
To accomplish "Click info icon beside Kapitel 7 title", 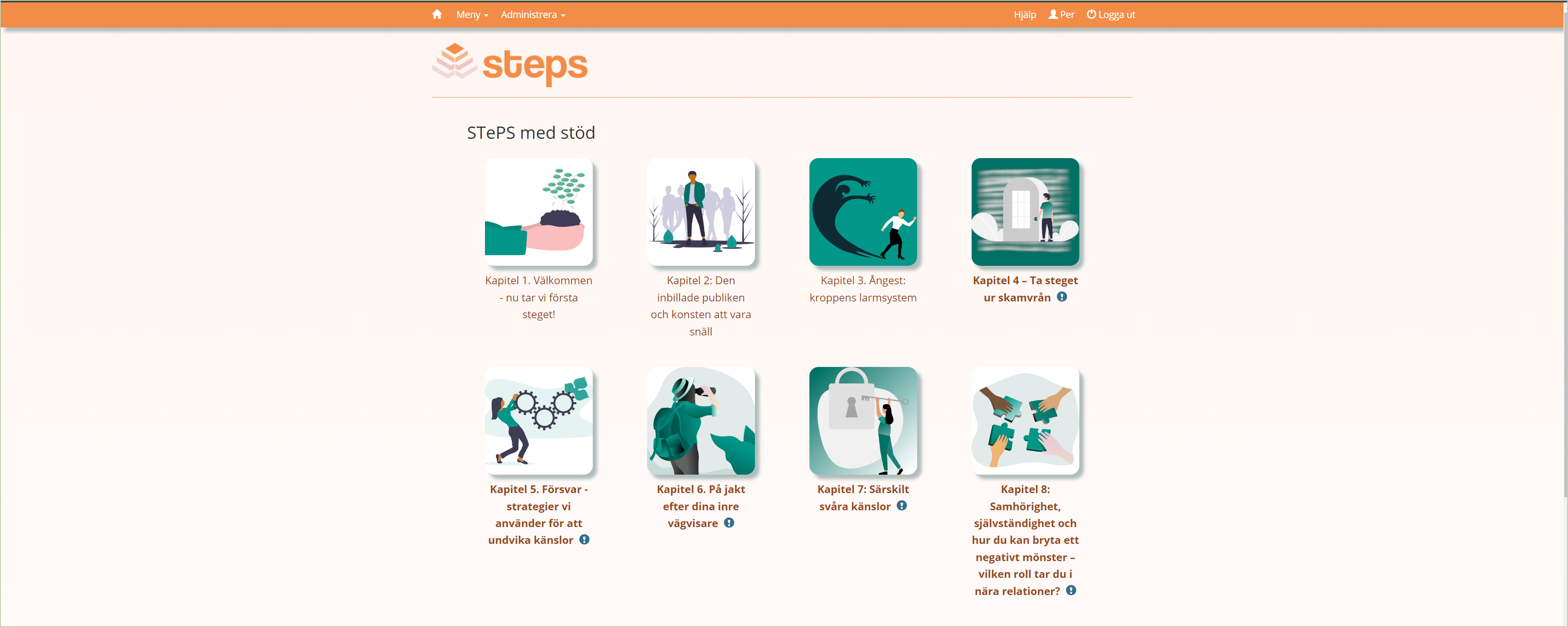I will [x=902, y=506].
